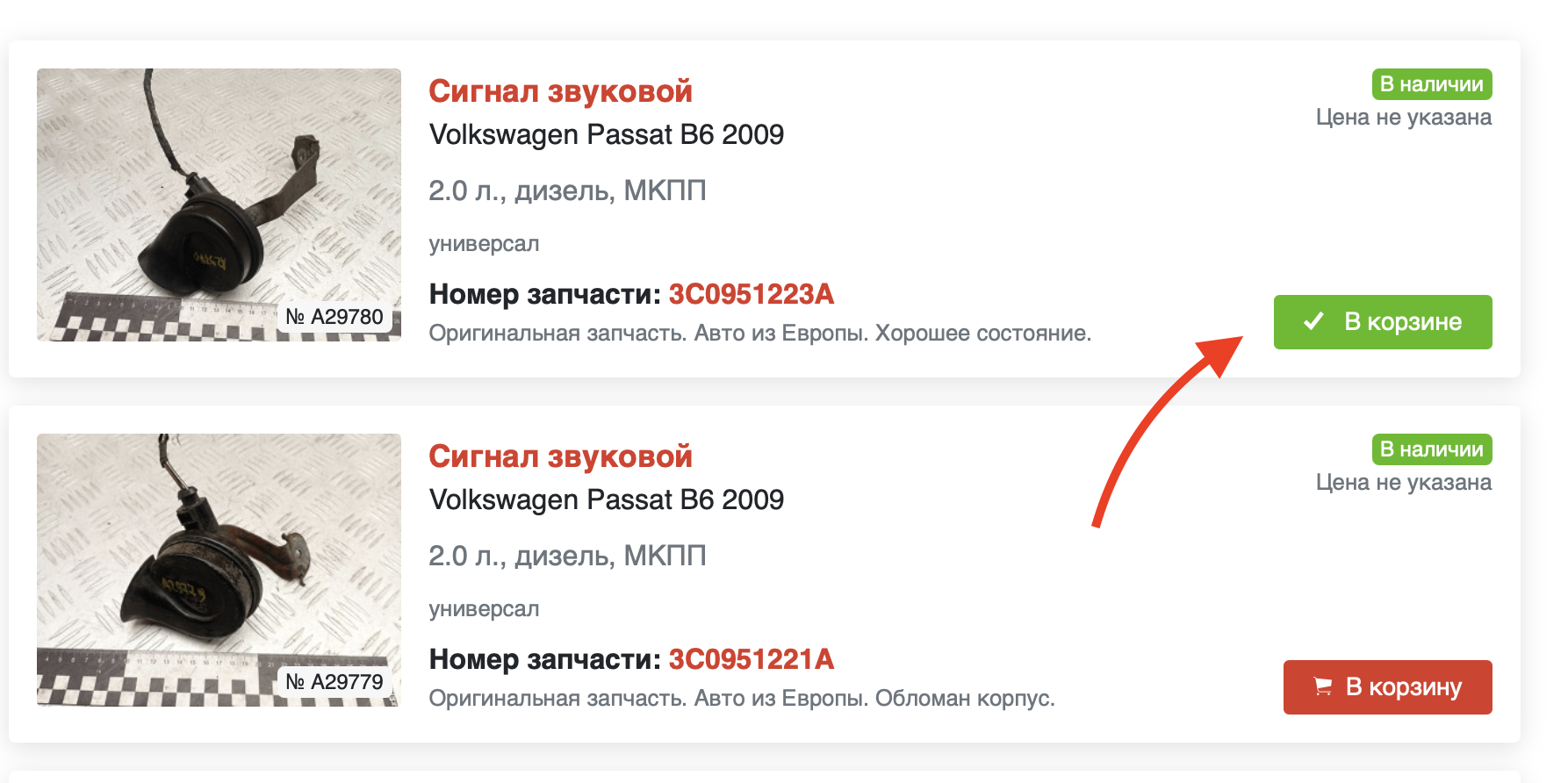Click the checkmark icon in green cart button
The height and width of the screenshot is (783, 1568).
pyautogui.click(x=1313, y=321)
